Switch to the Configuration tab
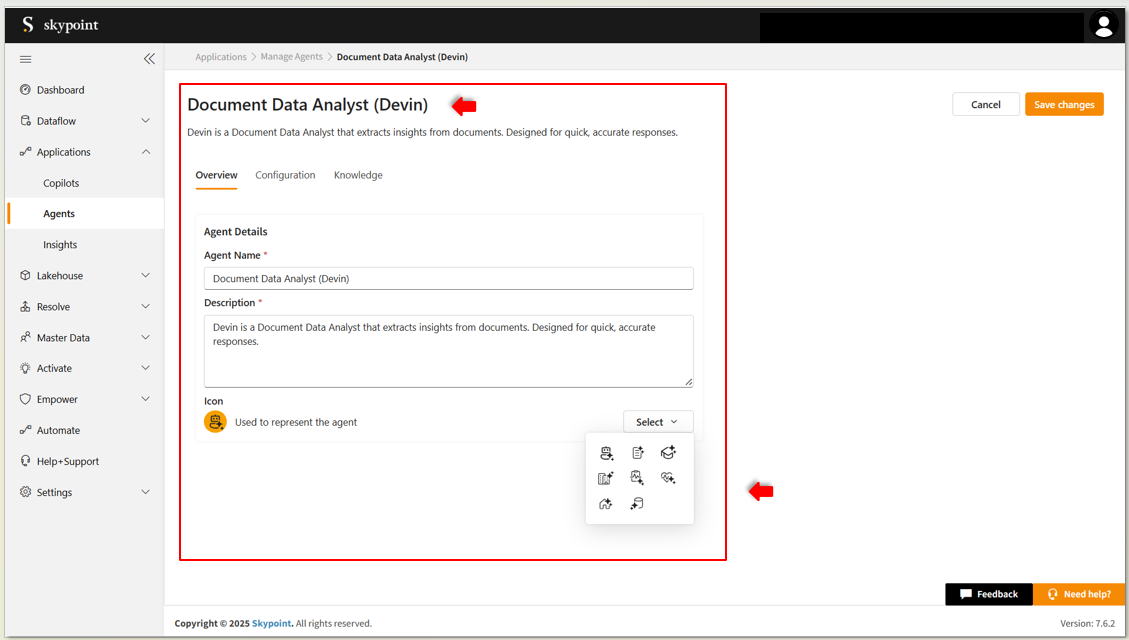1129x640 pixels. coord(285,175)
